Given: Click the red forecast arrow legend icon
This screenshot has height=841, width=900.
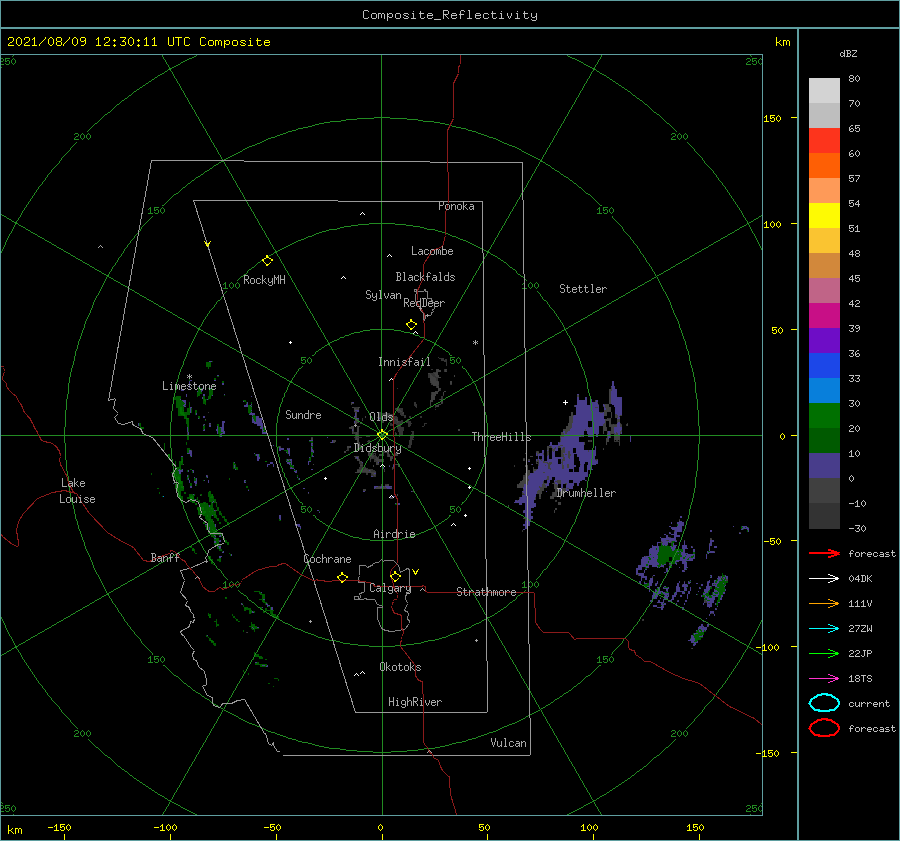Looking at the screenshot, I should (824, 553).
